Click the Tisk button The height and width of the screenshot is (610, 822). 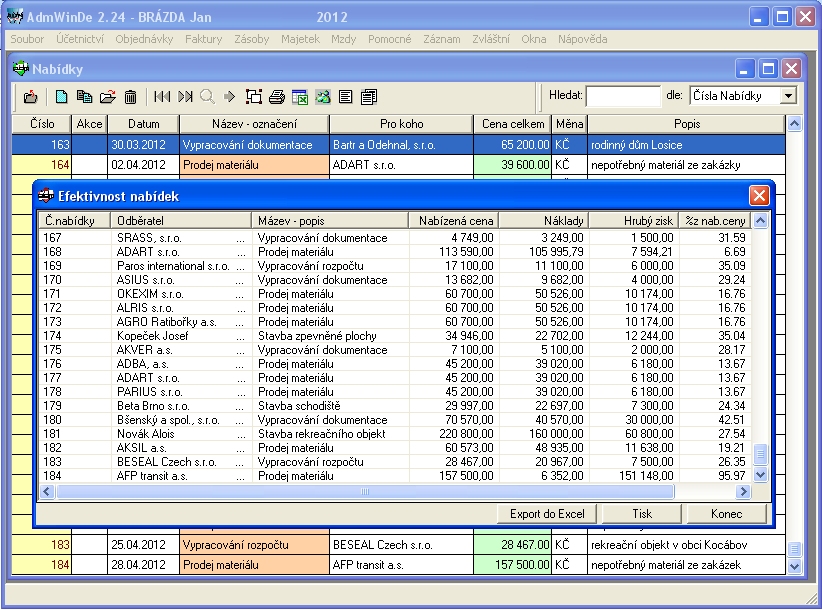pos(642,514)
